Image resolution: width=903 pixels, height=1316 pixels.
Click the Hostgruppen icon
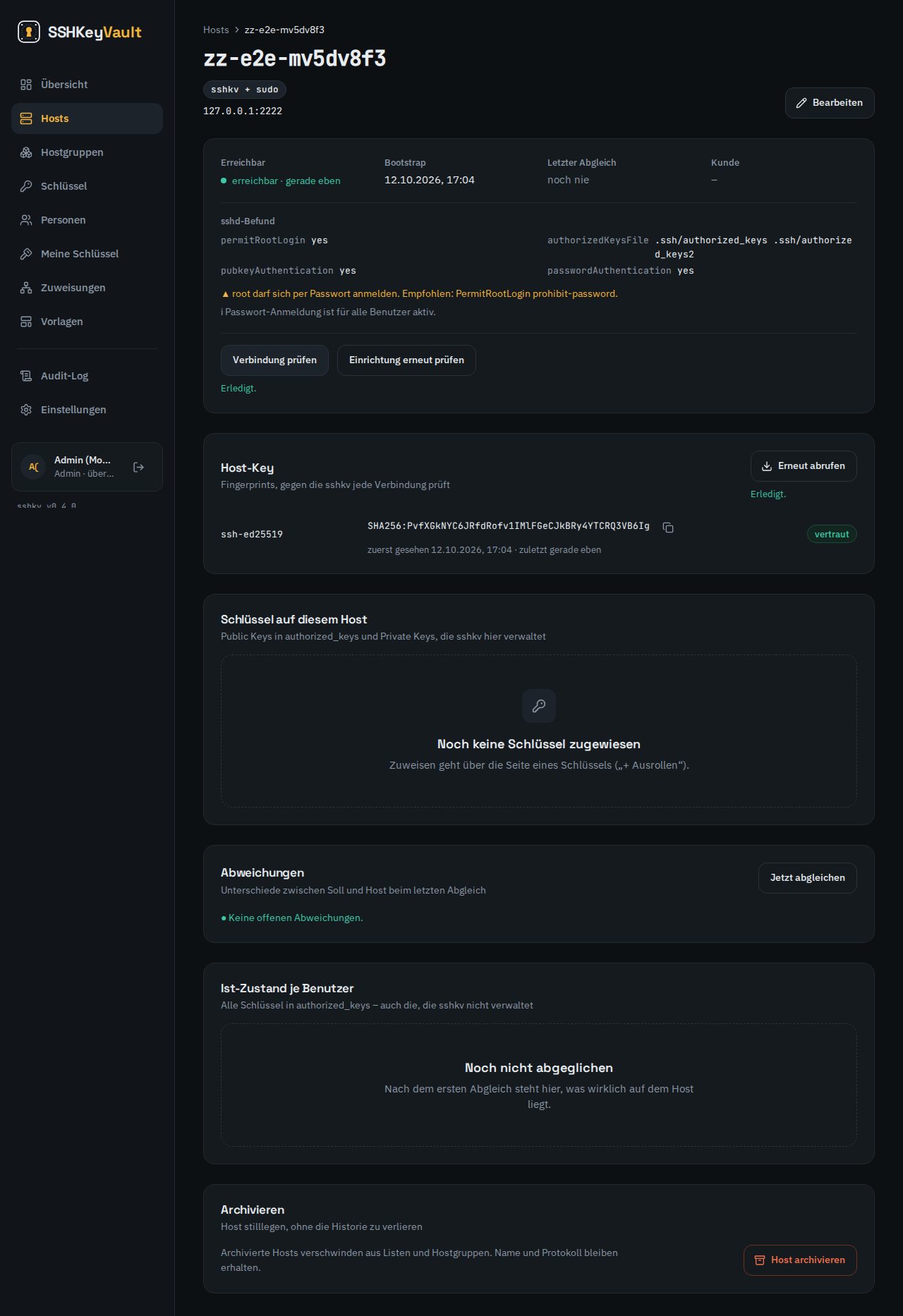(x=26, y=152)
